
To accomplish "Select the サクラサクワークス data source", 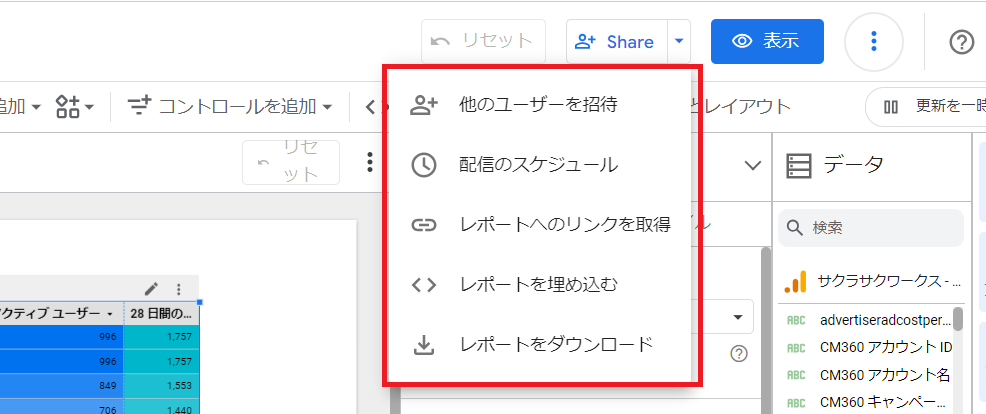I will (873, 281).
